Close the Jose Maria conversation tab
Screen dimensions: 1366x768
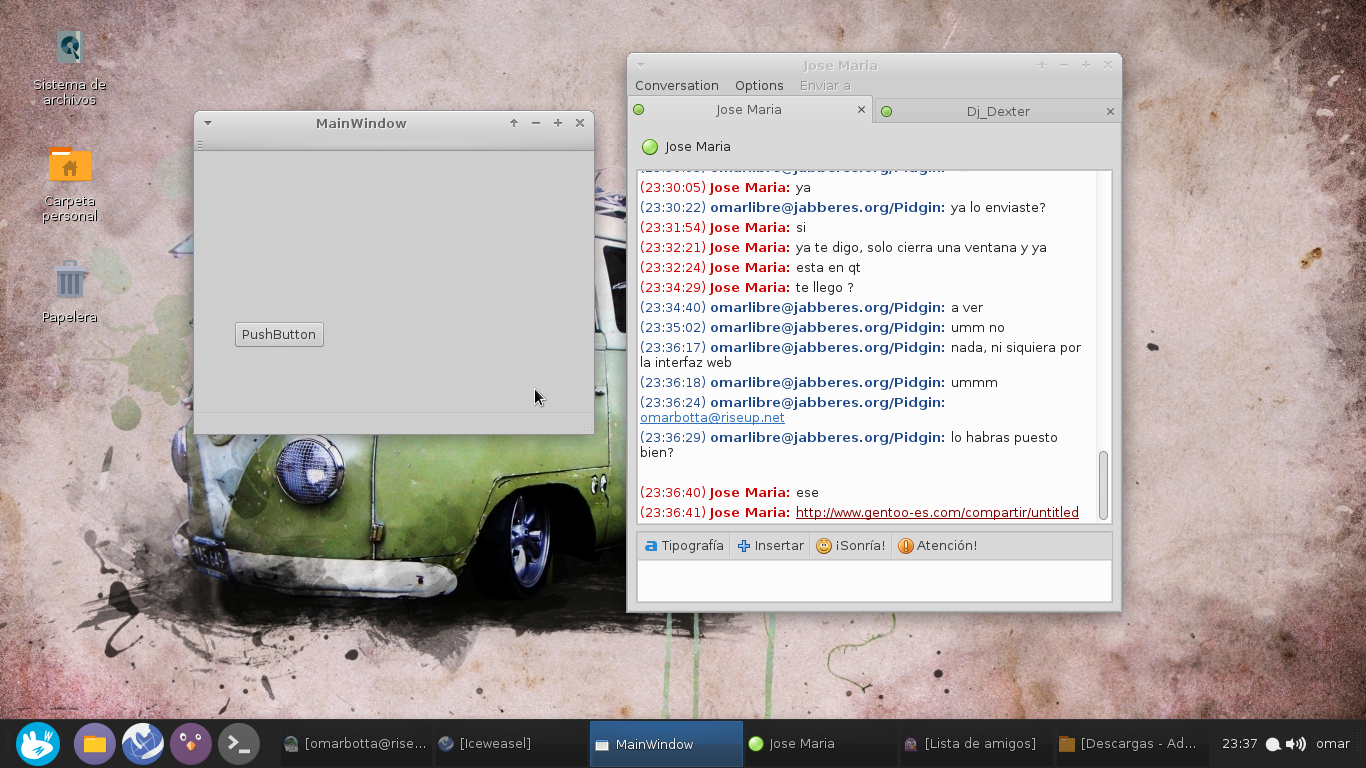(x=862, y=110)
